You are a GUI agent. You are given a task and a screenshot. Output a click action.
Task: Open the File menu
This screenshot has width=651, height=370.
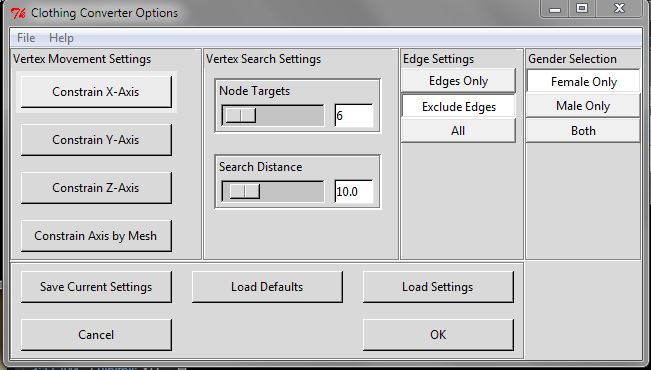coord(26,38)
